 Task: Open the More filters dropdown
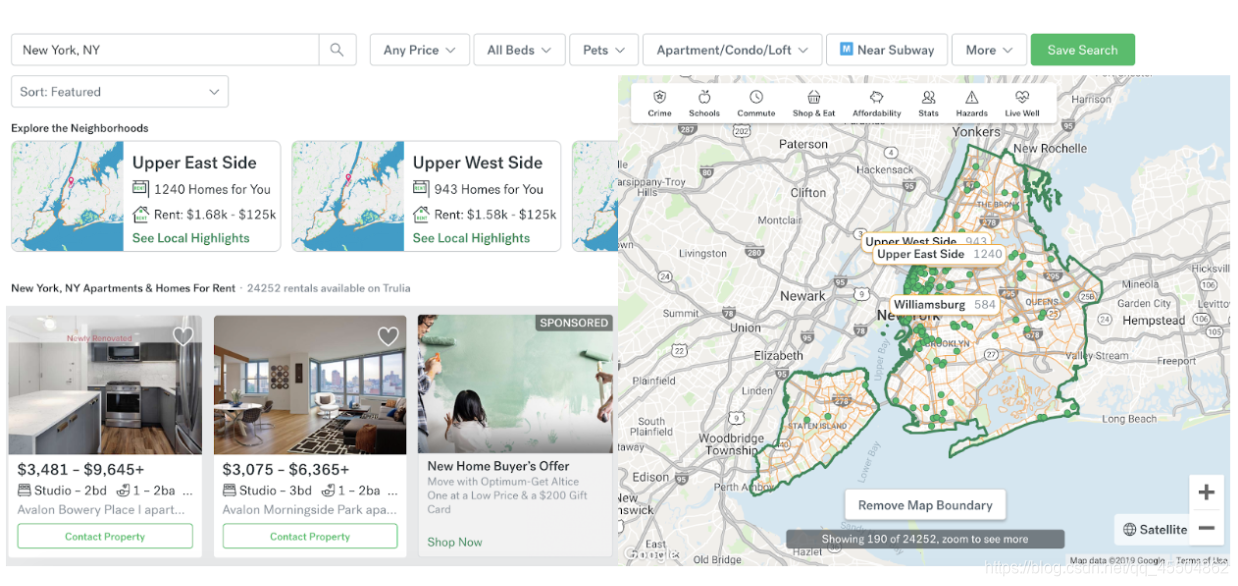tap(989, 50)
